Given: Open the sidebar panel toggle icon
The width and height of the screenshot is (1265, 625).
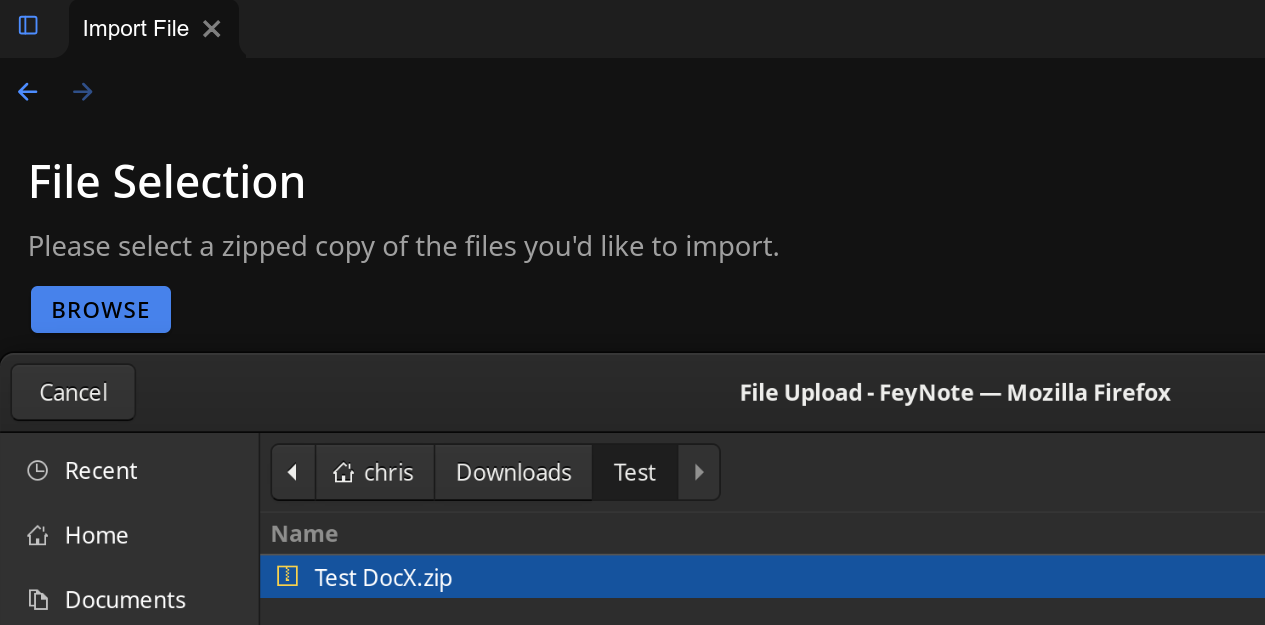Looking at the screenshot, I should coord(26,28).
